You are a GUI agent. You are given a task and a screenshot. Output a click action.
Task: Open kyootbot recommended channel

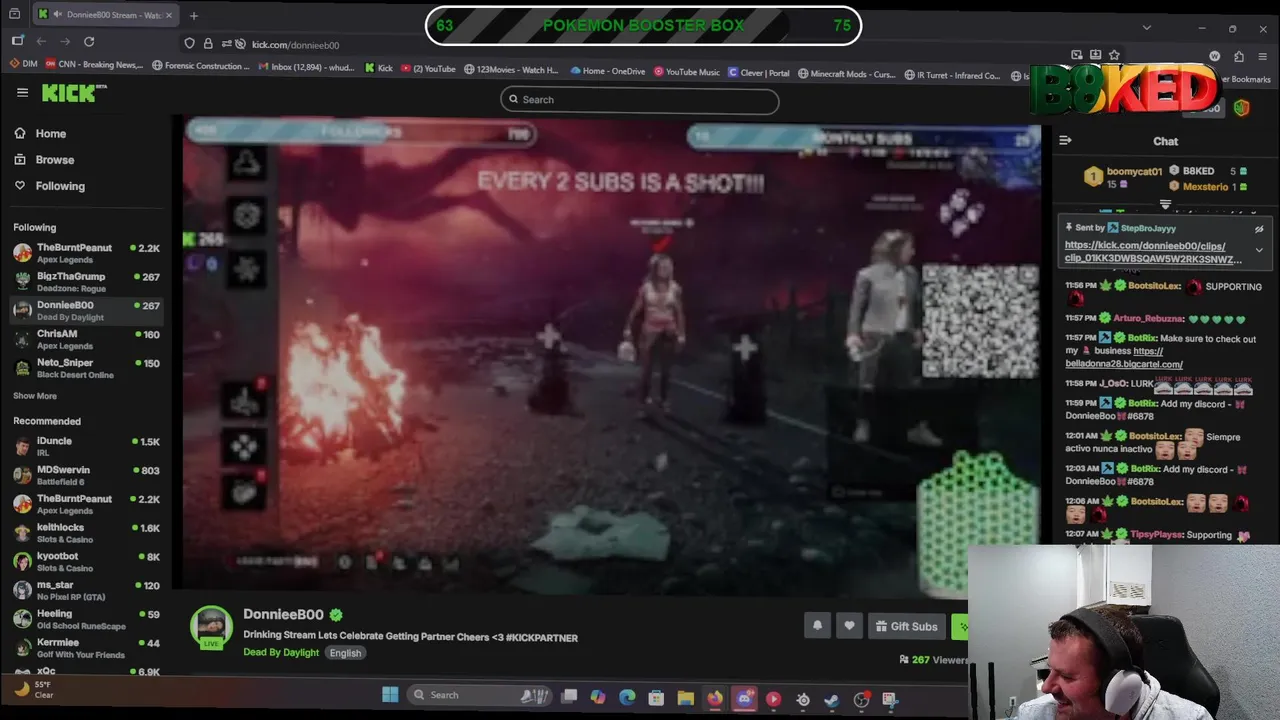tap(86, 561)
